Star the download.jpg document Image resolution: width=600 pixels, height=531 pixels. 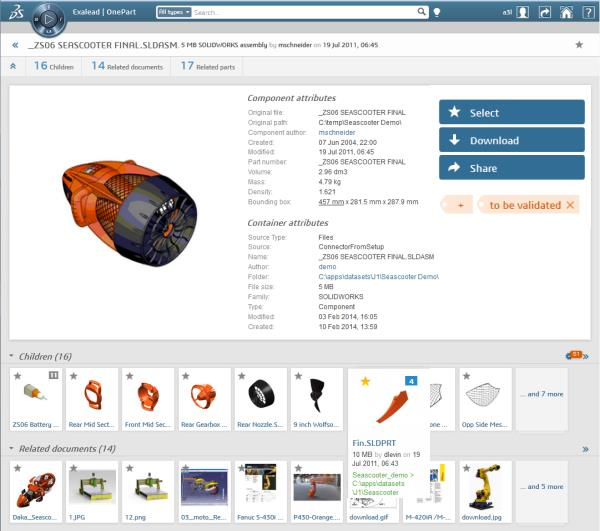466,468
